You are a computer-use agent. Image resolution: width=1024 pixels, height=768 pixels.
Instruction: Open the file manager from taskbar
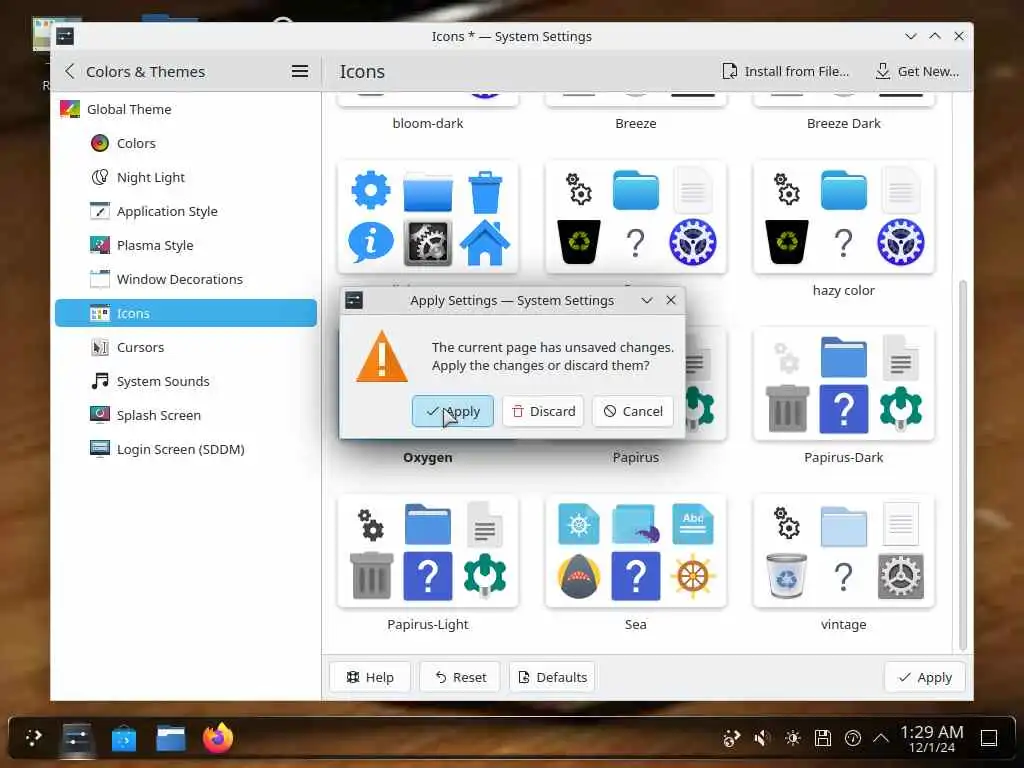[x=171, y=739]
